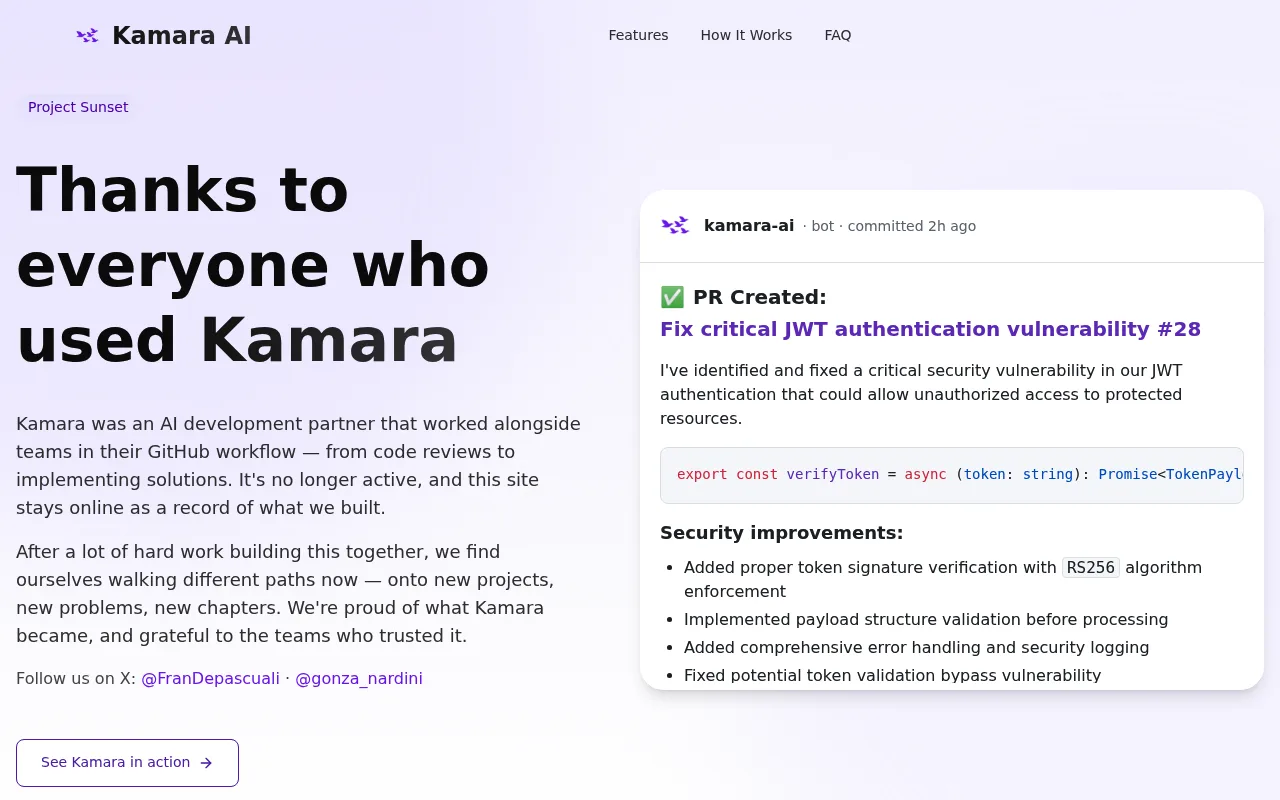
Task: Click the Kamara AI logo icon in the header
Action: (88, 36)
